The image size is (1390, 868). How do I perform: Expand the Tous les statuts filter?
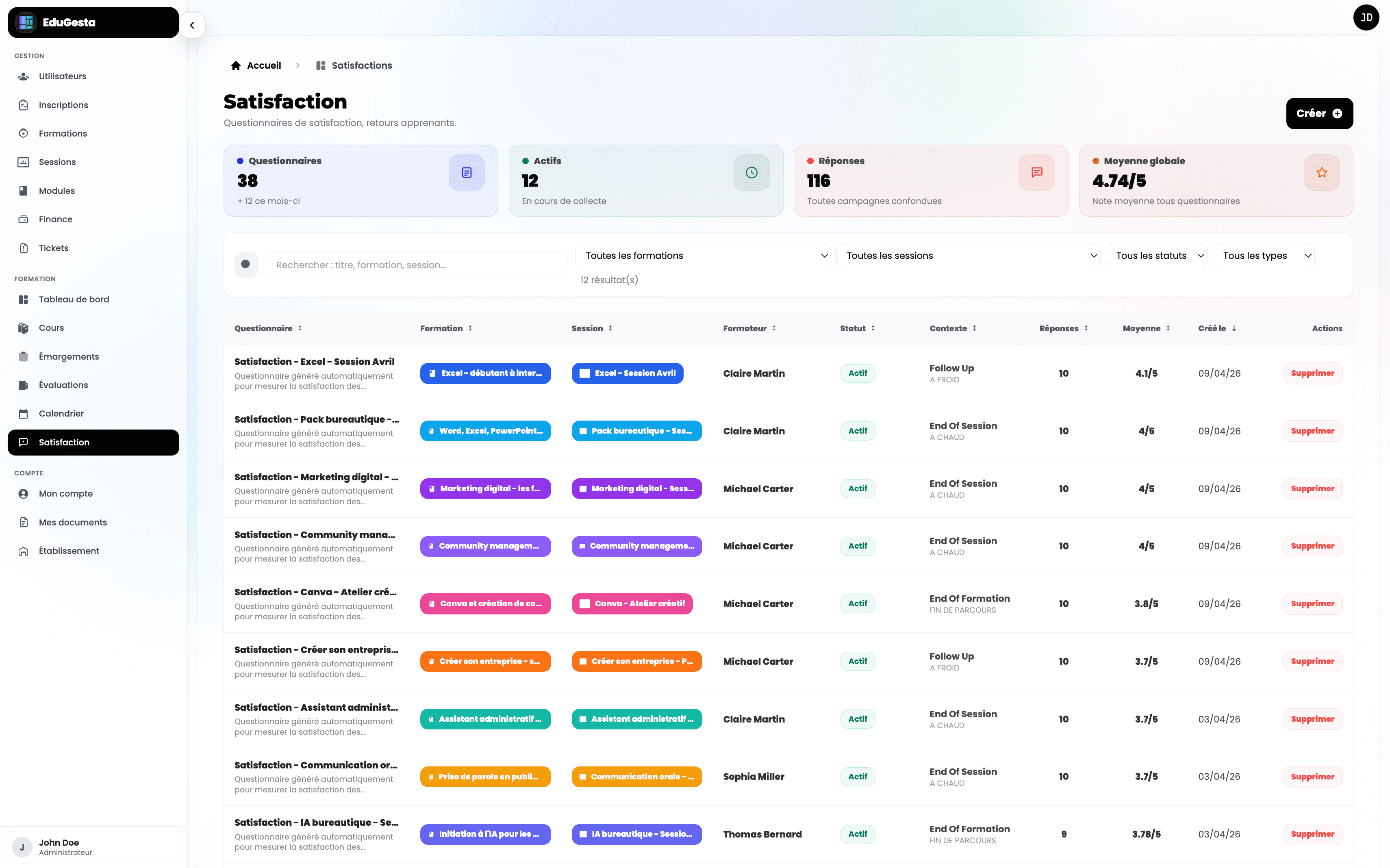pos(1156,256)
